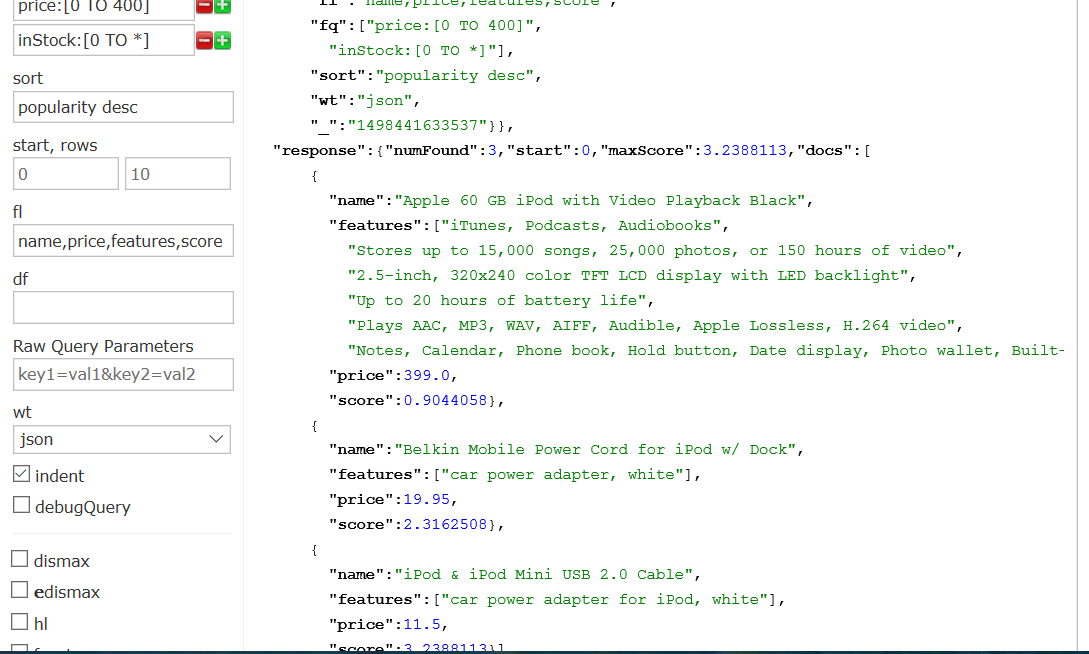Click the "inStock:[0 TO *]" value in JSON fq
Viewport: 1089px width, 654px height.
[x=412, y=51]
